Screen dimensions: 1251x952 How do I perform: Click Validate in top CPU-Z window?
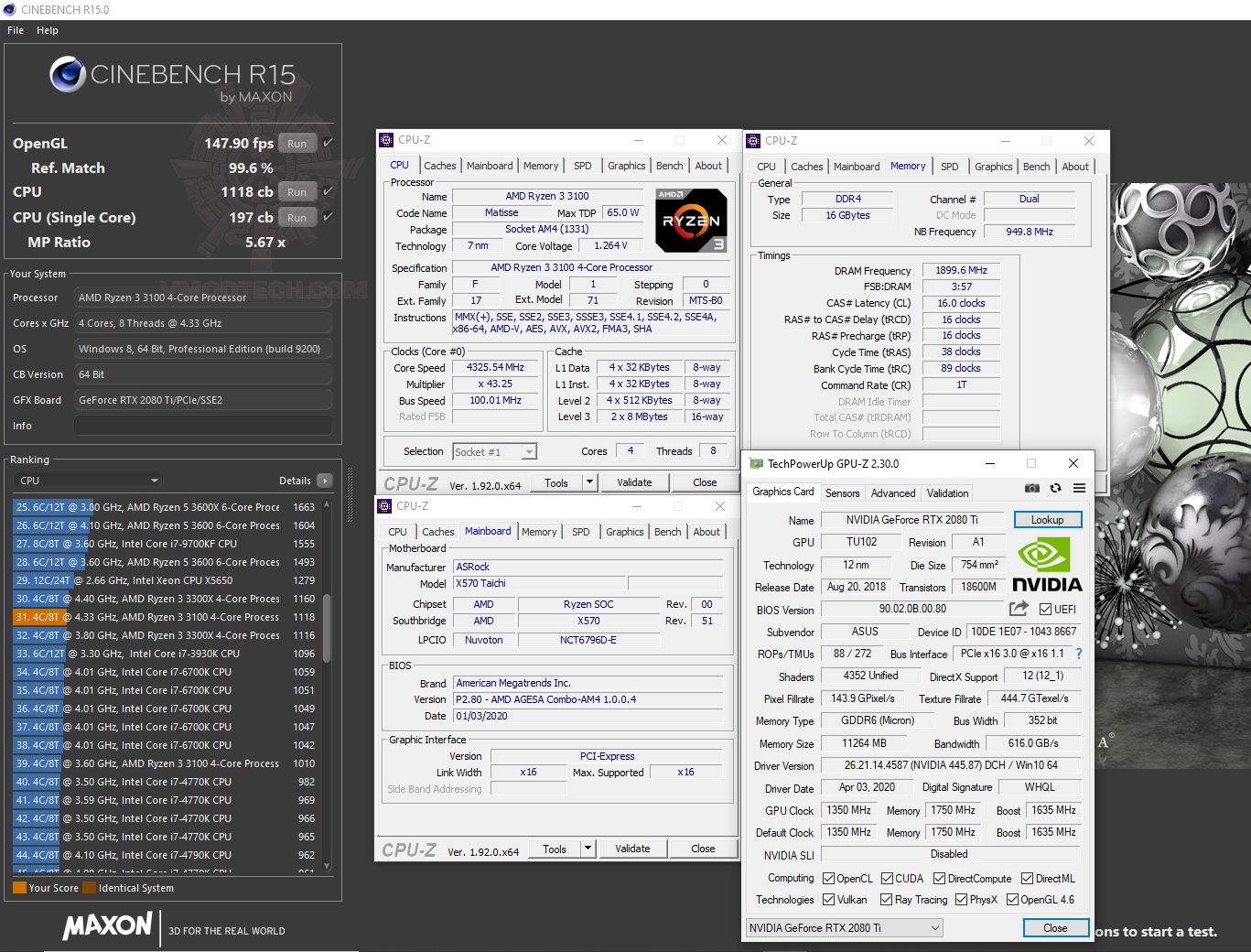pyautogui.click(x=634, y=482)
